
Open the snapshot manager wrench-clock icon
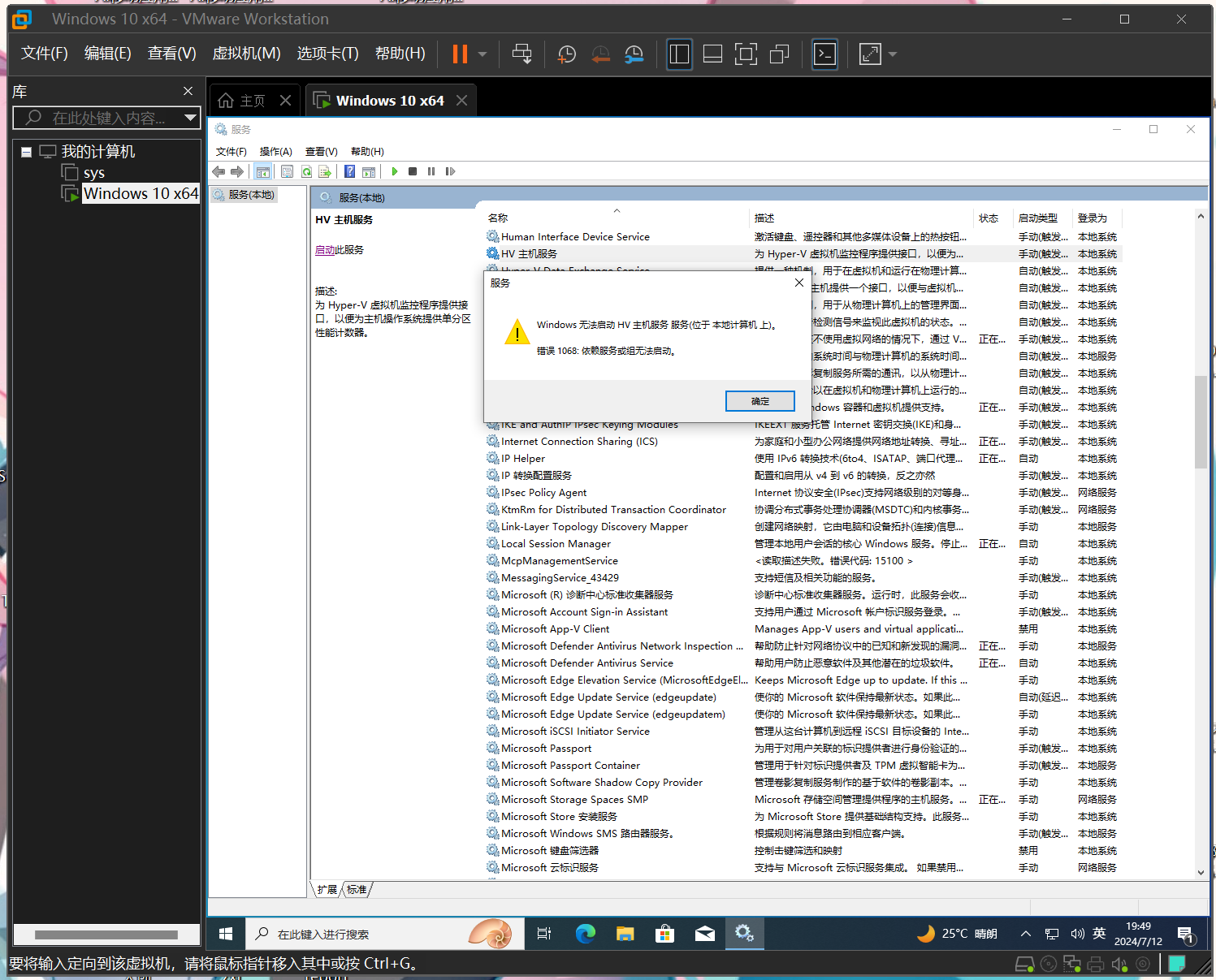click(x=634, y=54)
